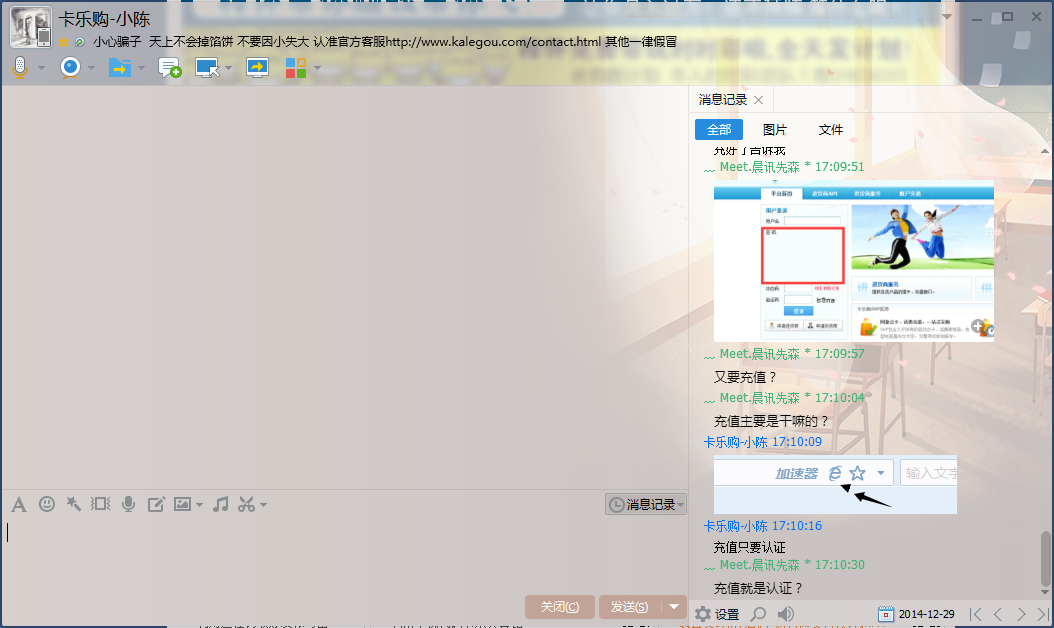The image size is (1054, 628).
Task: Open the screenshot scissors dropdown arrow
Action: click(x=263, y=505)
